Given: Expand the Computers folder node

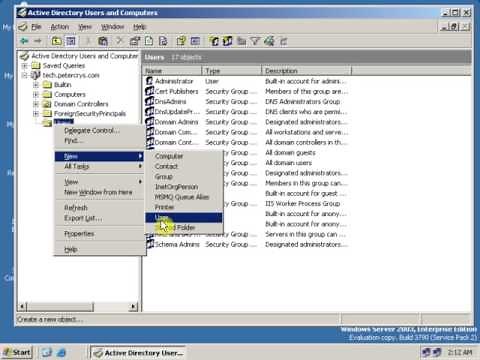Looking at the screenshot, I should [36, 95].
